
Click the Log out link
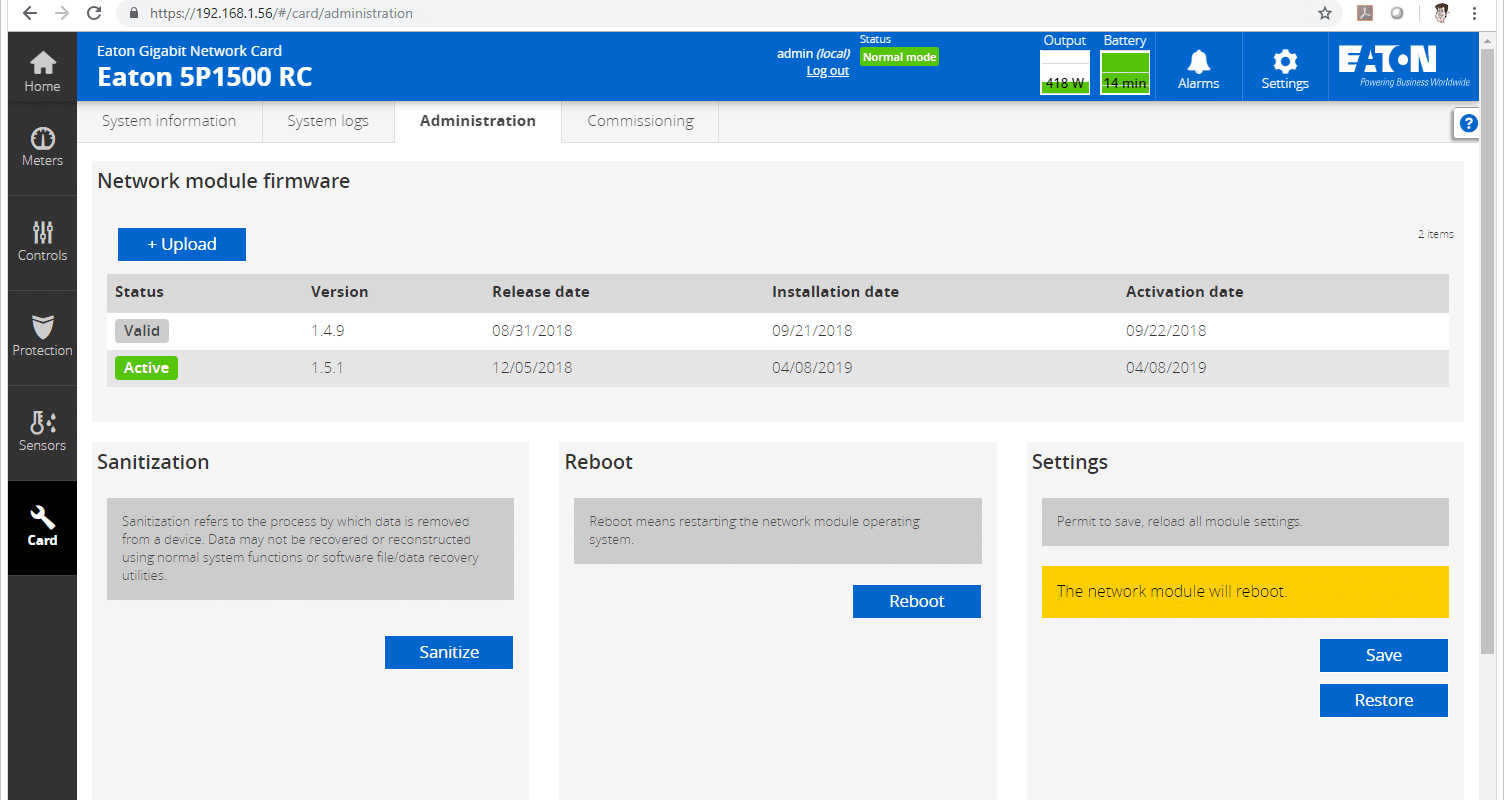[828, 71]
